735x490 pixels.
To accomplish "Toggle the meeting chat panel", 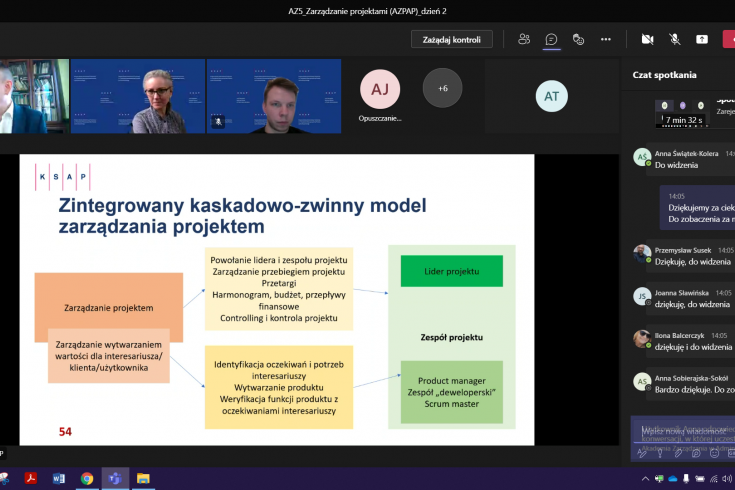I will click(x=551, y=39).
